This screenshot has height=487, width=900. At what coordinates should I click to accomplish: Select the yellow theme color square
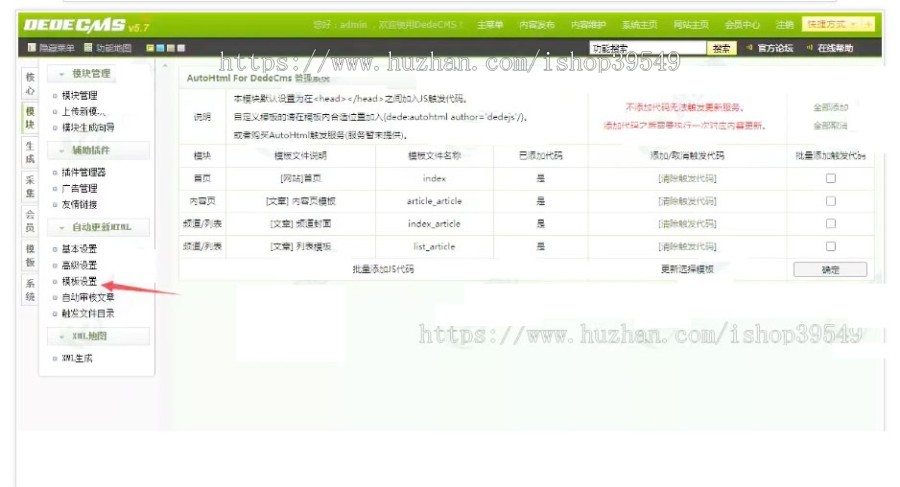150,48
